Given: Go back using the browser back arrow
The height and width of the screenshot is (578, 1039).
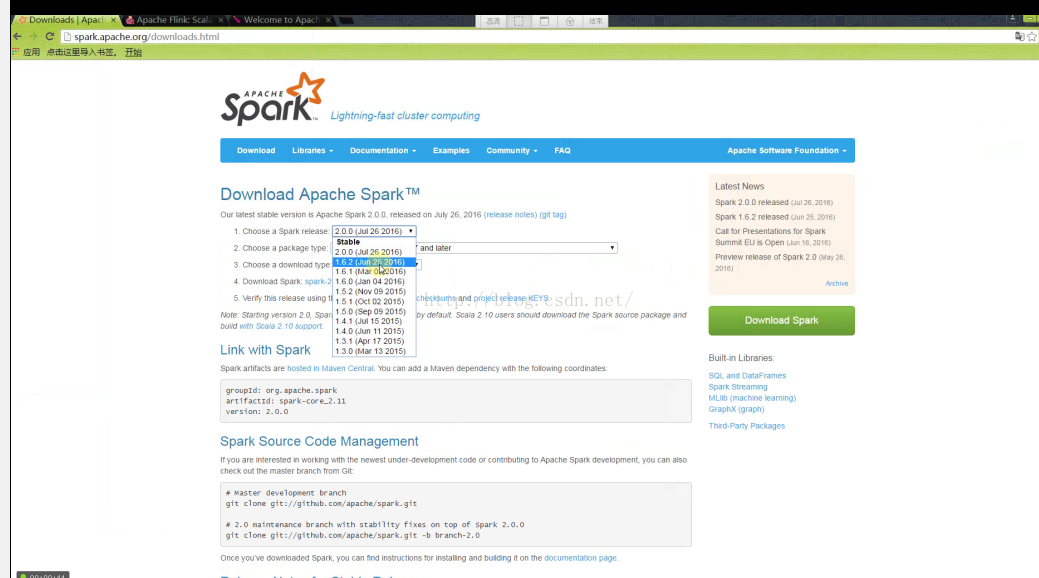Looking at the screenshot, I should pyautogui.click(x=17, y=36).
